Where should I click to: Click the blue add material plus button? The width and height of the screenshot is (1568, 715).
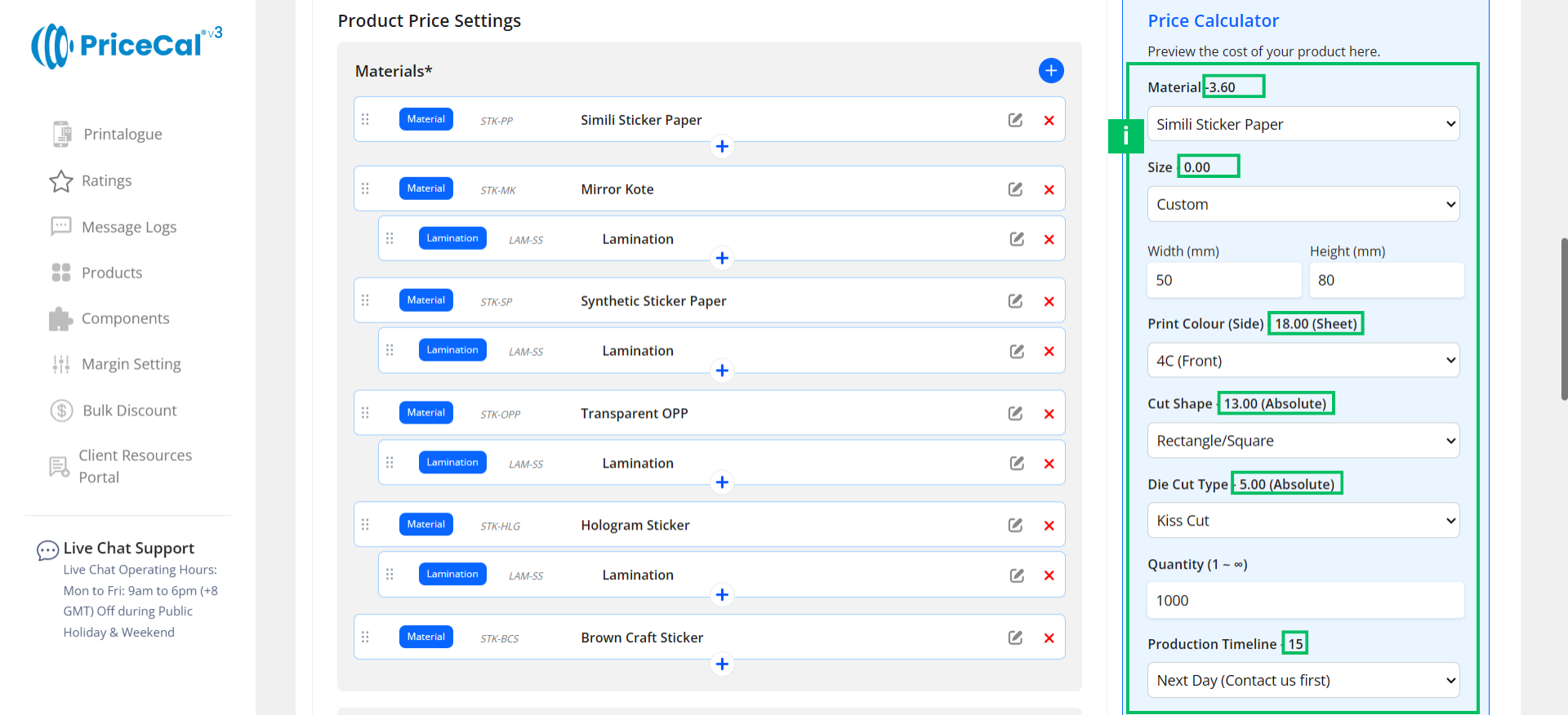coord(1050,71)
